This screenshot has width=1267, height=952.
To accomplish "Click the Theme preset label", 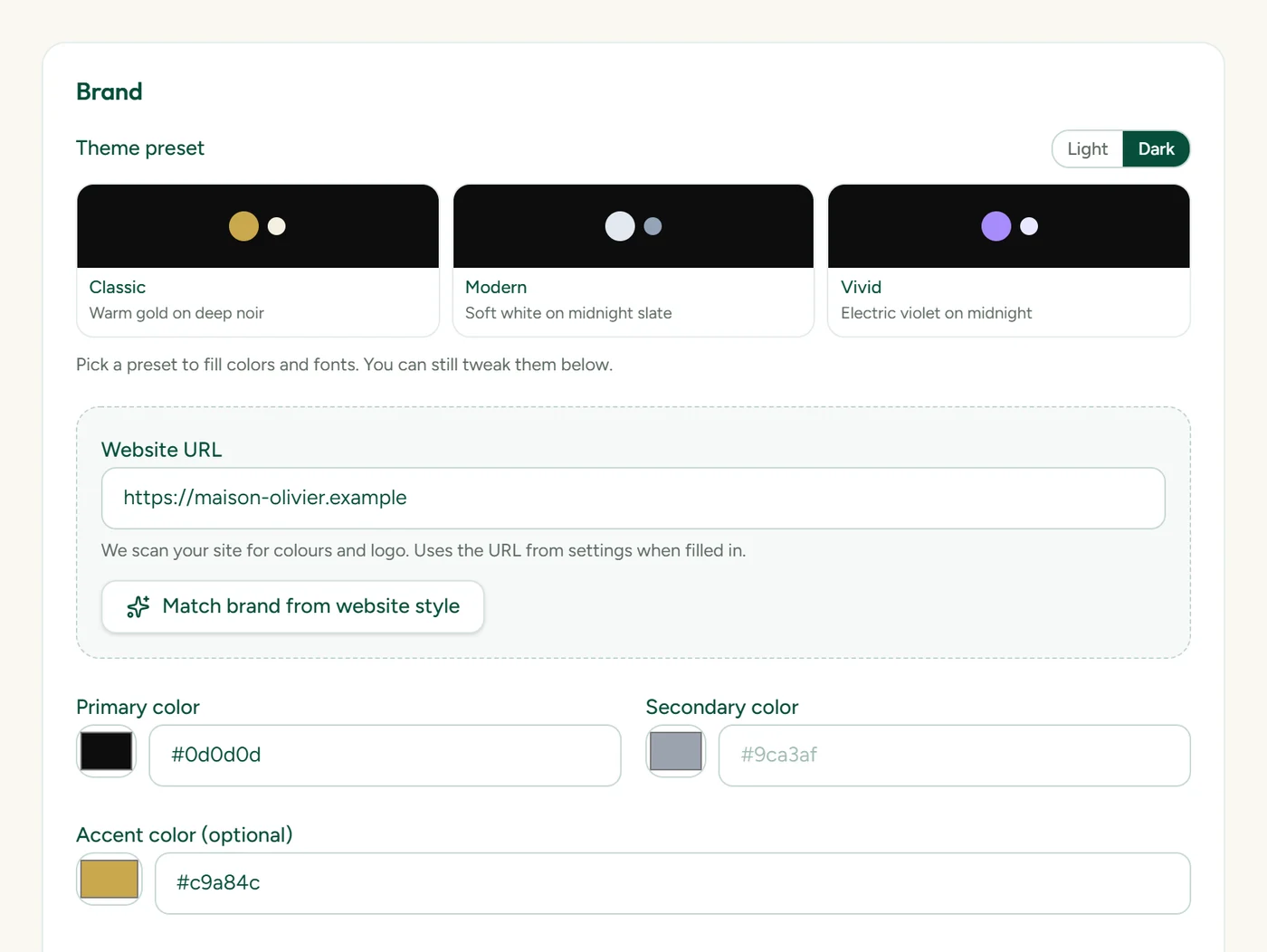I will click(140, 148).
